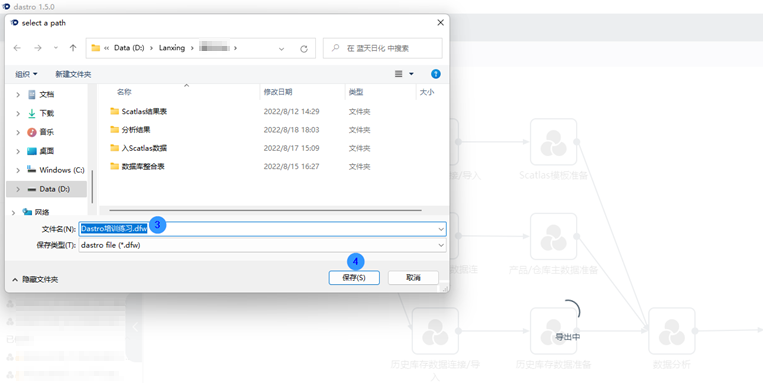763x383 pixels.
Task: Select the 数据库整合表 folder
Action: (x=143, y=166)
